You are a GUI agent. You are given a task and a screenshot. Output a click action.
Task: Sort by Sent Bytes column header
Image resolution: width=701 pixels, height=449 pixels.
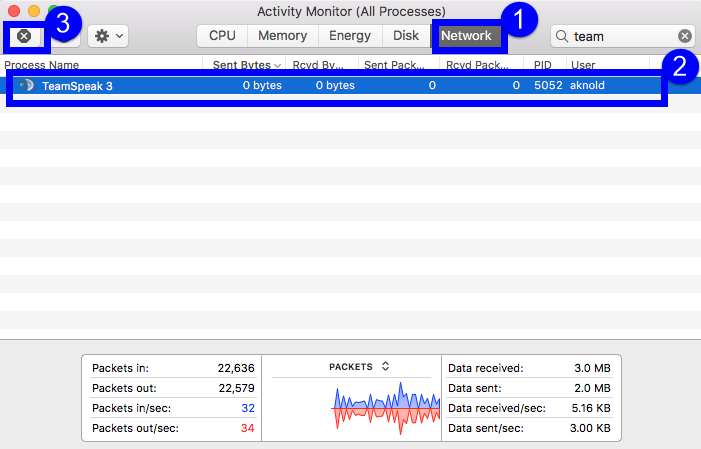(x=243, y=65)
